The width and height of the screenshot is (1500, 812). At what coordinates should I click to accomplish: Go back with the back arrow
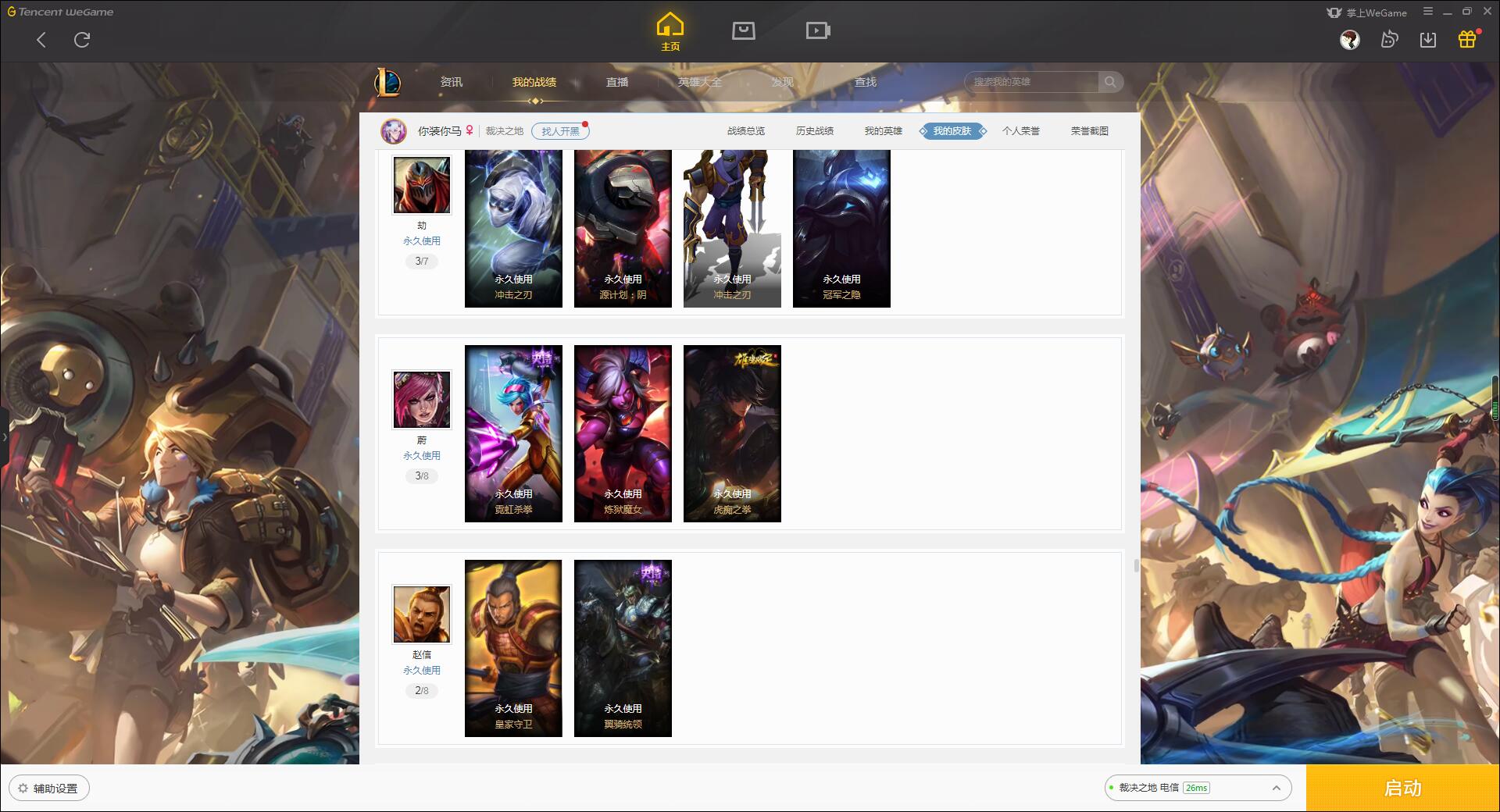[41, 40]
